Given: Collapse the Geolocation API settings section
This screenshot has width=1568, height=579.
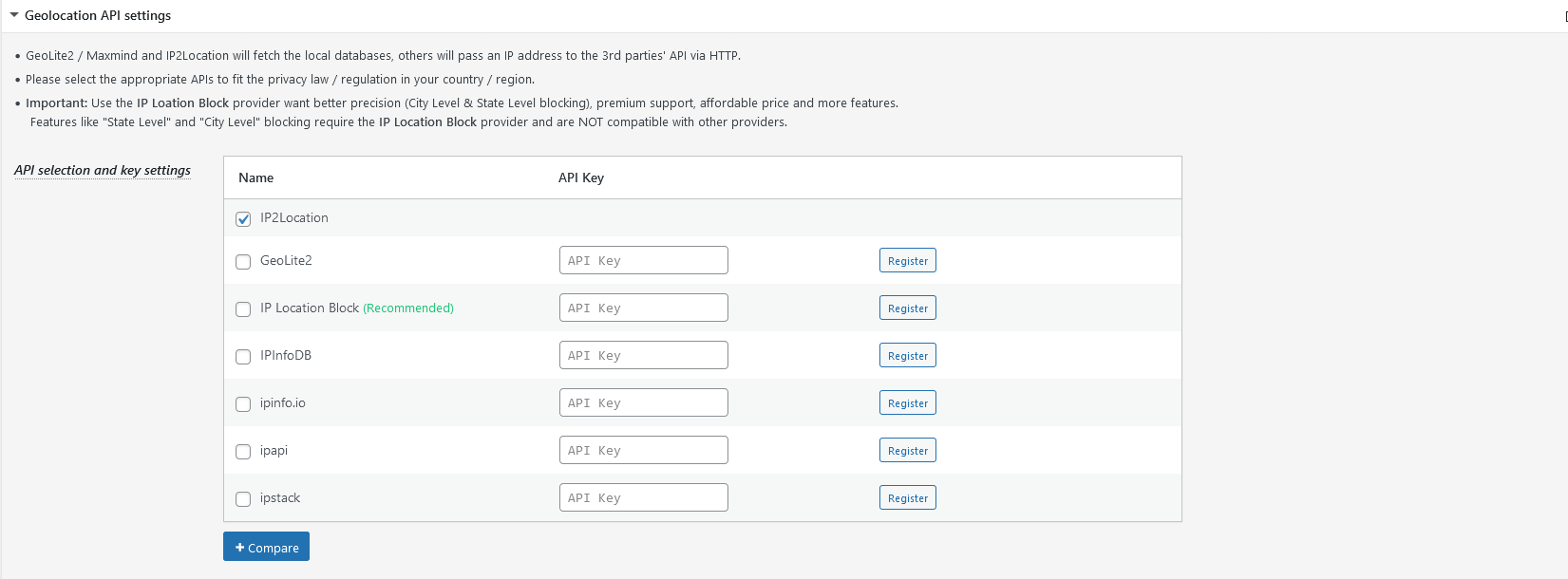Looking at the screenshot, I should coord(14,15).
